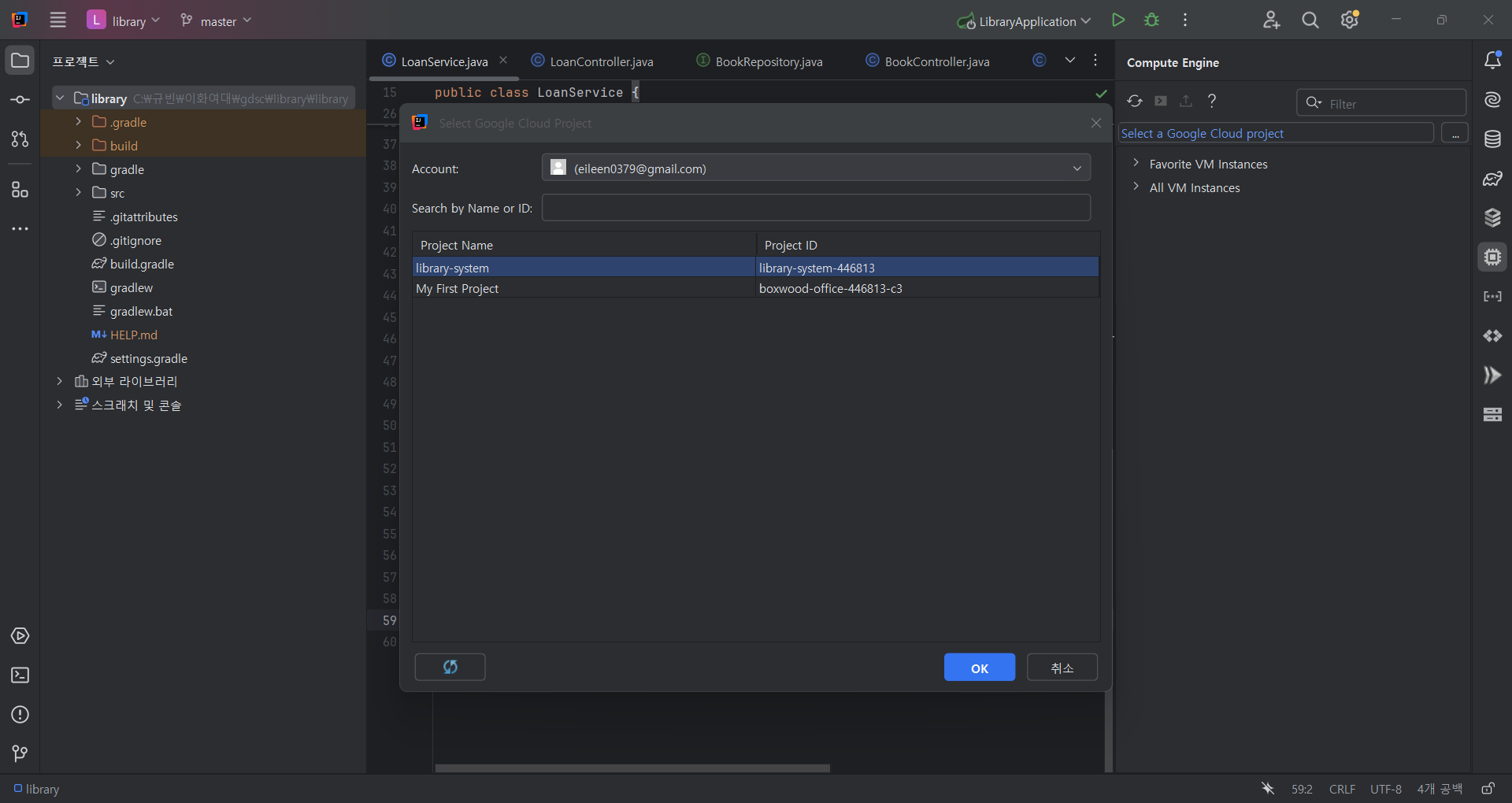The width and height of the screenshot is (1512, 803).
Task: Open build.gradle in project tree
Action: pyautogui.click(x=142, y=264)
